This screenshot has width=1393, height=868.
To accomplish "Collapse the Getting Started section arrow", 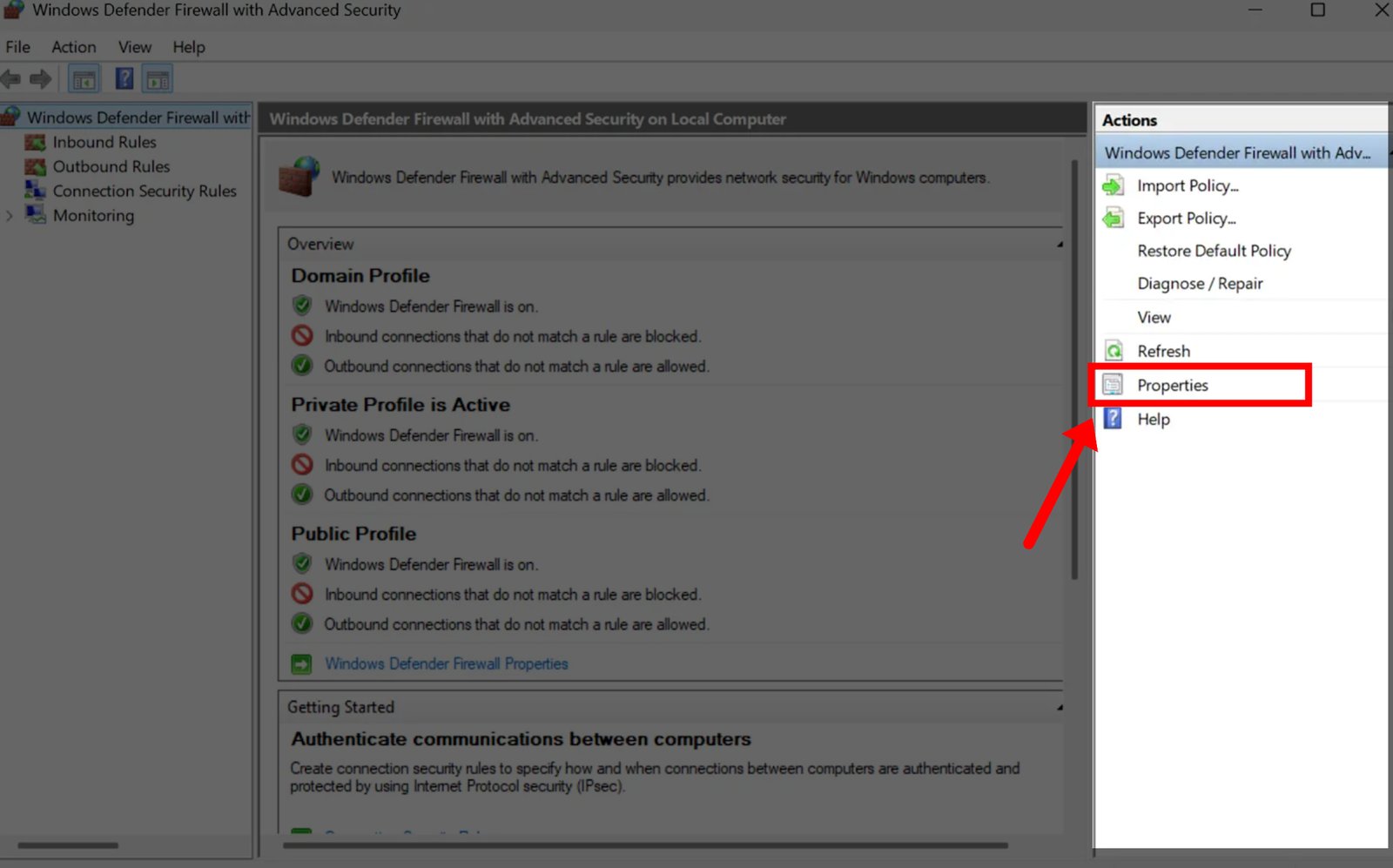I will [1060, 708].
